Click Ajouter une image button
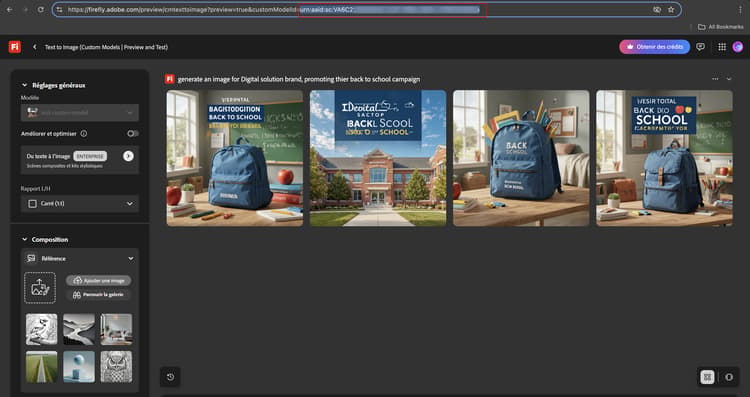The width and height of the screenshot is (750, 397). click(99, 281)
